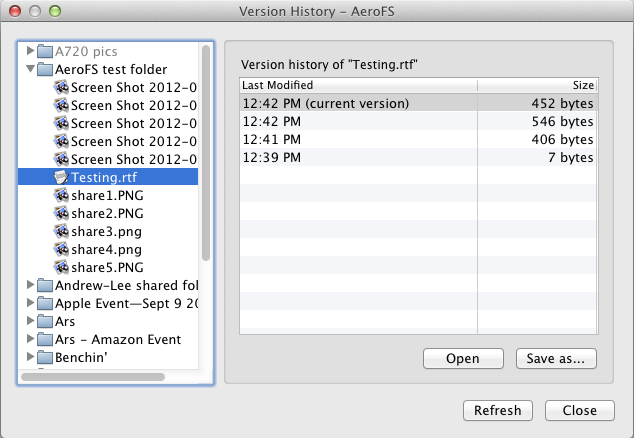Click the Ars folder icon
Image resolution: width=634 pixels, height=438 pixels.
point(45,321)
